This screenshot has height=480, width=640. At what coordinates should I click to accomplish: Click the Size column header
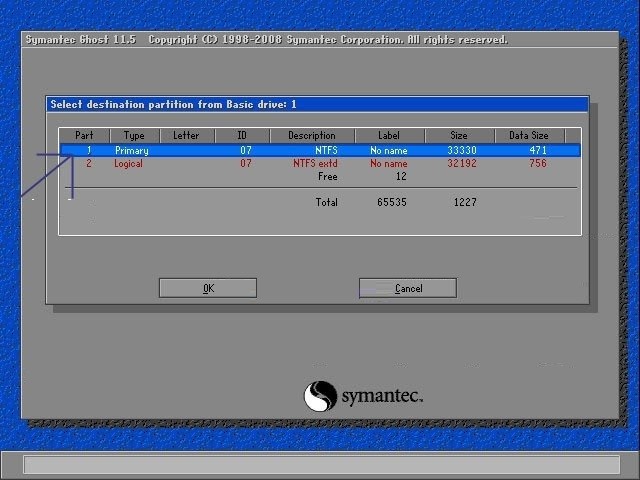[x=459, y=135]
